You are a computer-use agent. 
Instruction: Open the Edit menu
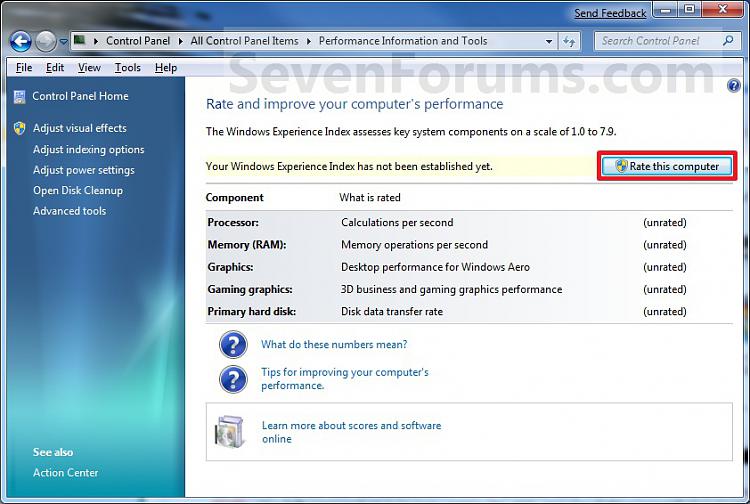pos(55,68)
